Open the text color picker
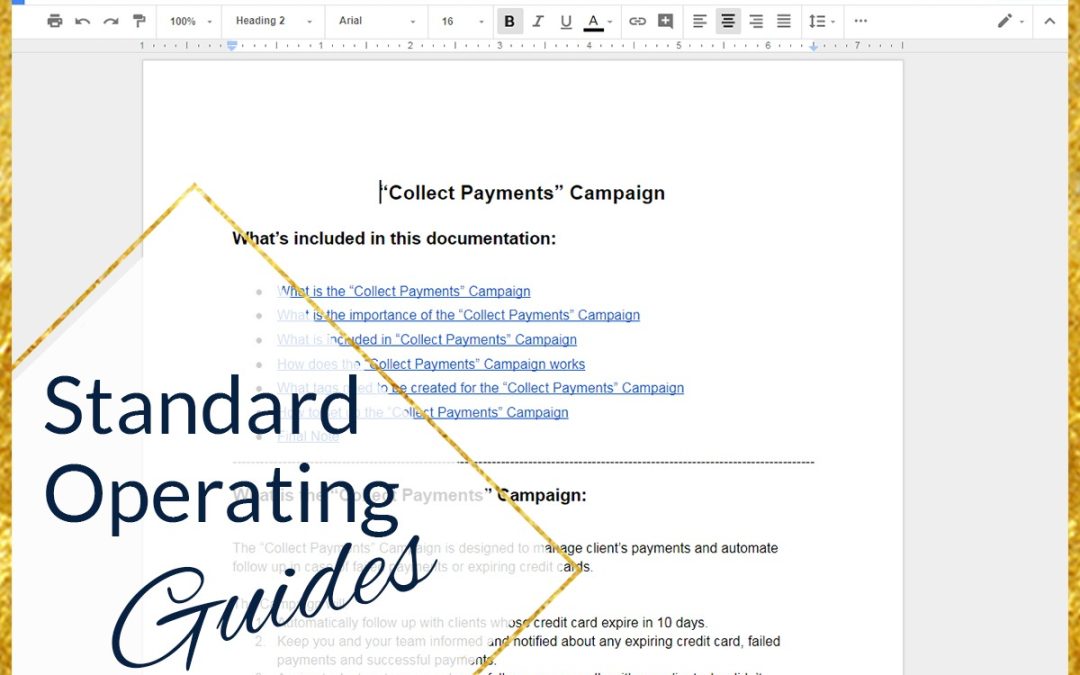 (597, 21)
